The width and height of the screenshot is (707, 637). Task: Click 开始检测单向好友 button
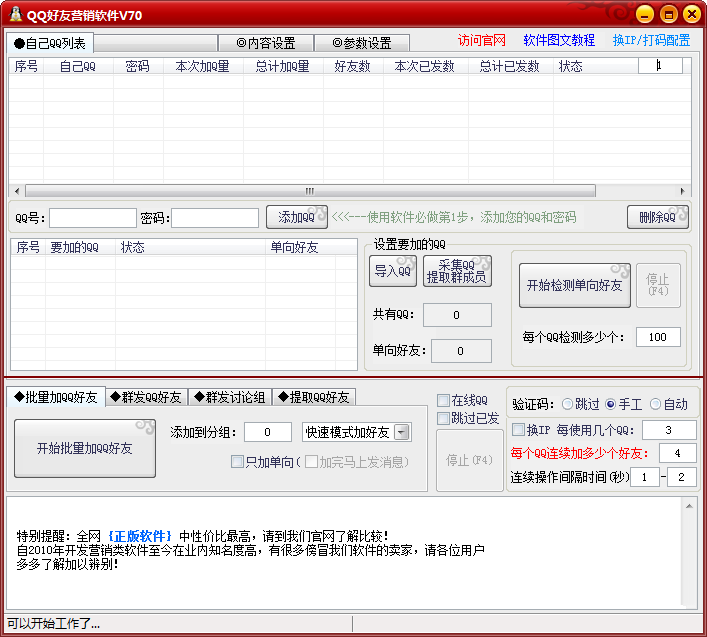(x=574, y=285)
